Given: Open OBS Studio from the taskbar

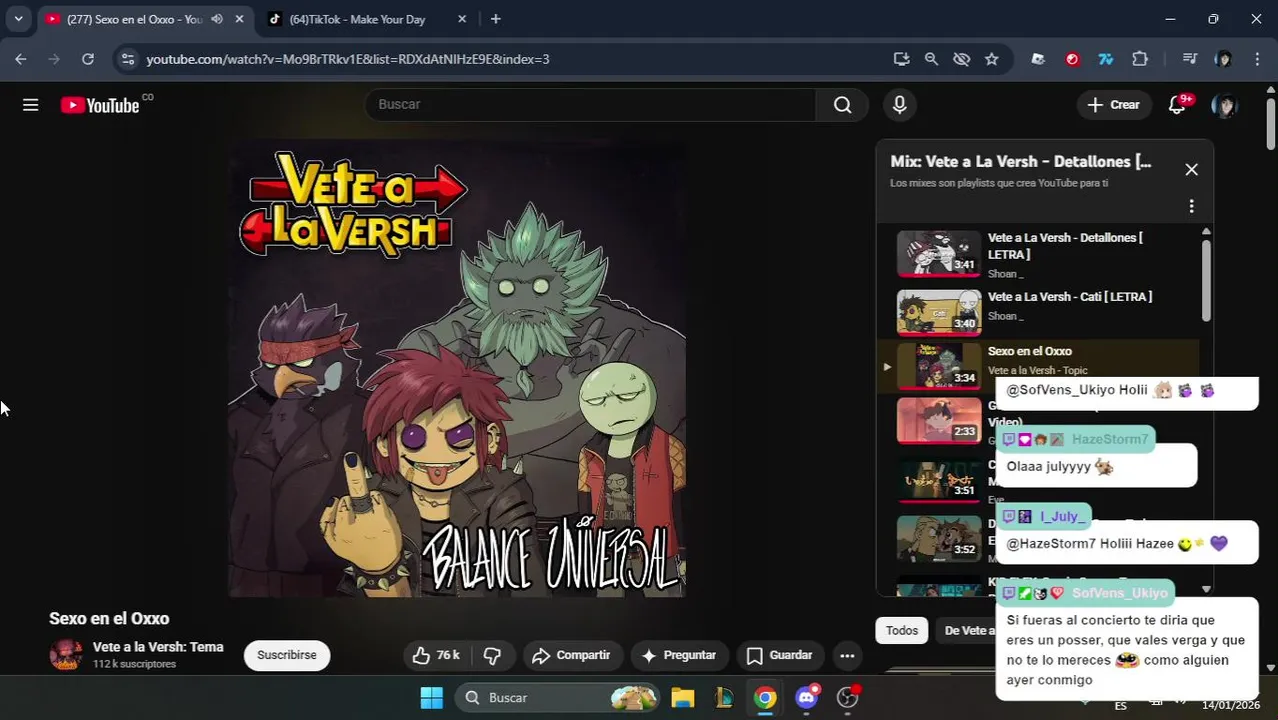Looking at the screenshot, I should point(848,698).
